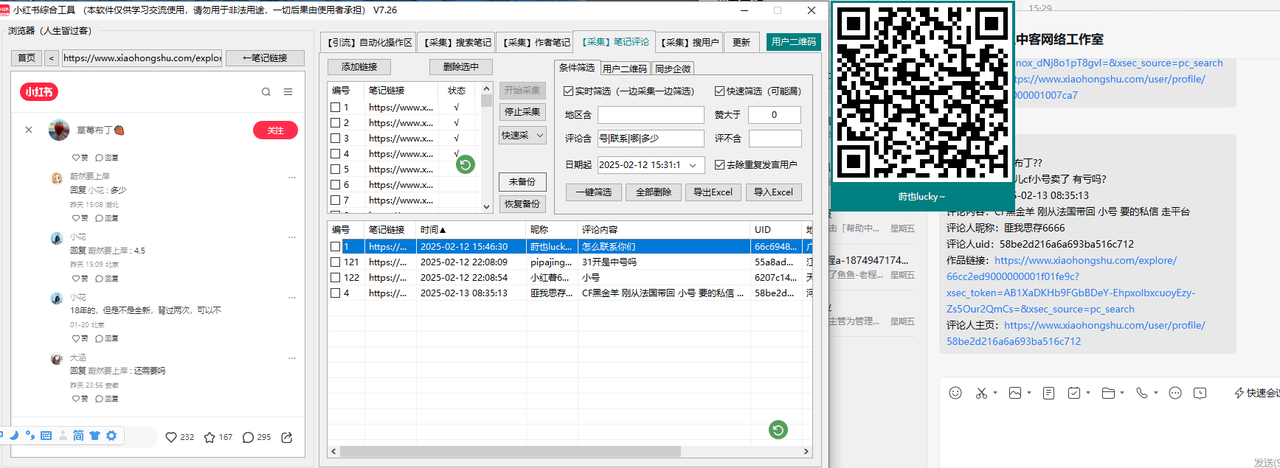Click the image icon in chat toolbar

click(x=1015, y=393)
